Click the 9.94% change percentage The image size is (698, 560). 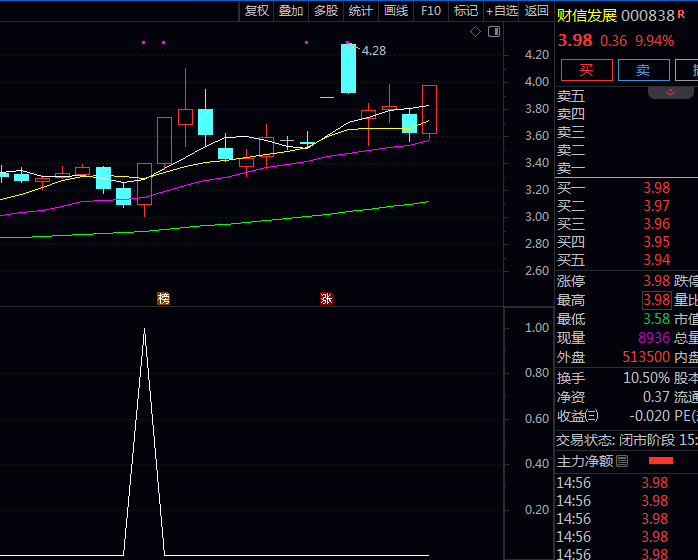tap(654, 41)
